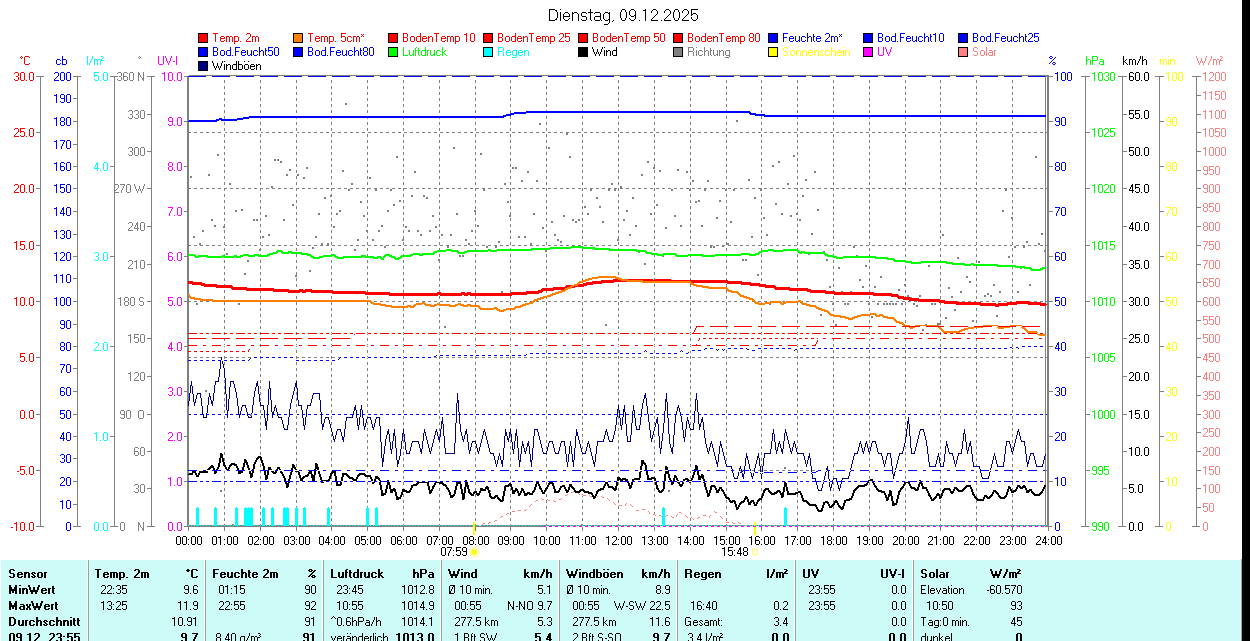Screen dimensions: 1250x641
Task: Click the 12:00 time axis label
Action: [x=618, y=540]
